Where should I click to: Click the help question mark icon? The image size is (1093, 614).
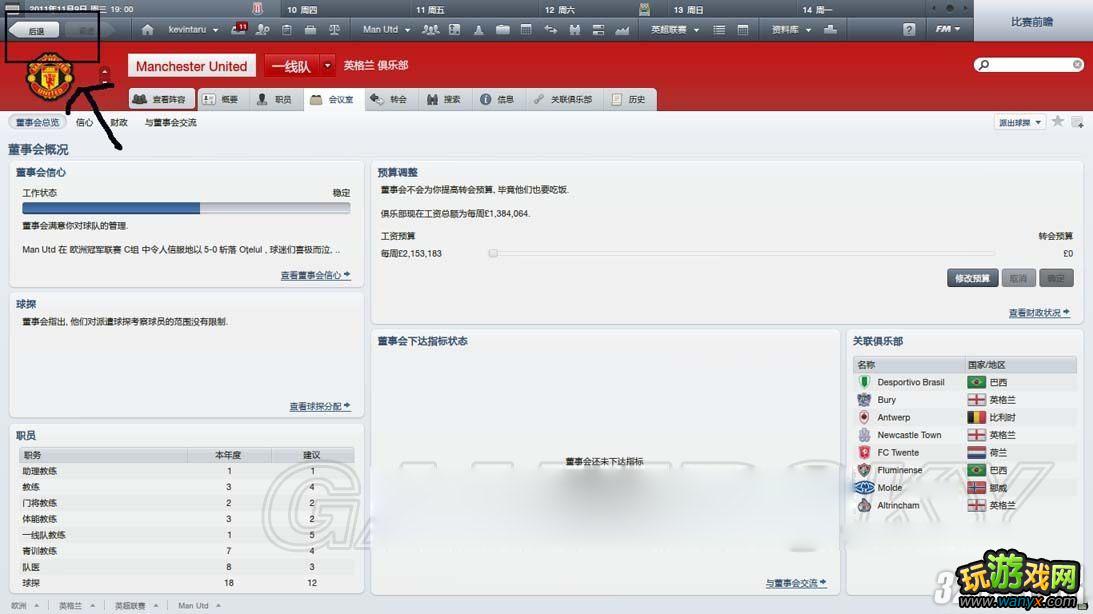pos(908,30)
